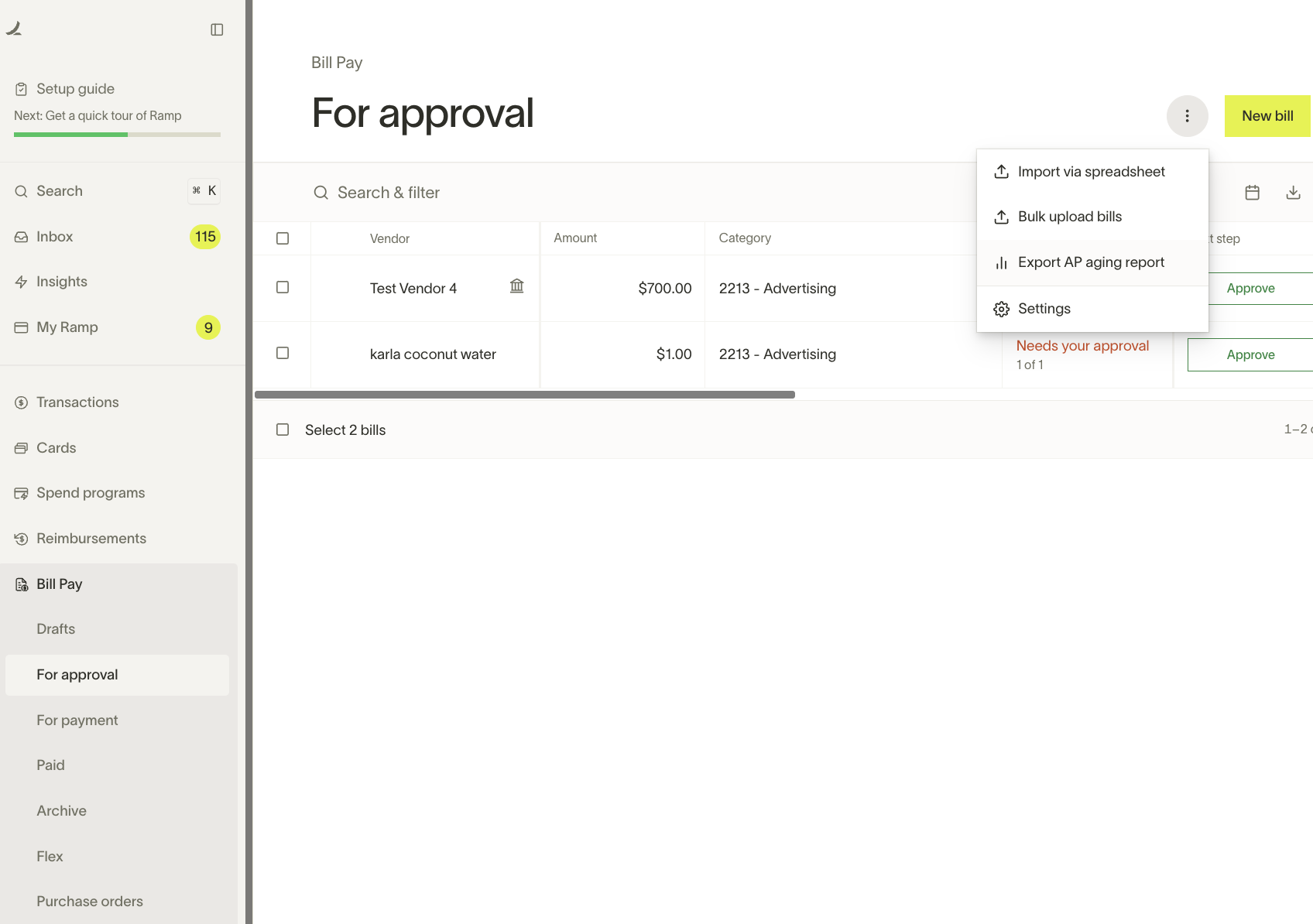This screenshot has height=924, width=1313.
Task: Collapse the sidebar panel icon
Action: click(x=217, y=29)
